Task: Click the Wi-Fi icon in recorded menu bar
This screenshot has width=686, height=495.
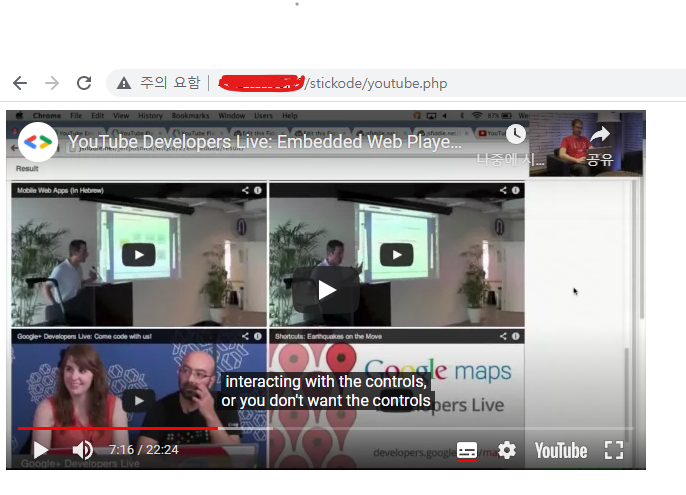Action: (476, 116)
